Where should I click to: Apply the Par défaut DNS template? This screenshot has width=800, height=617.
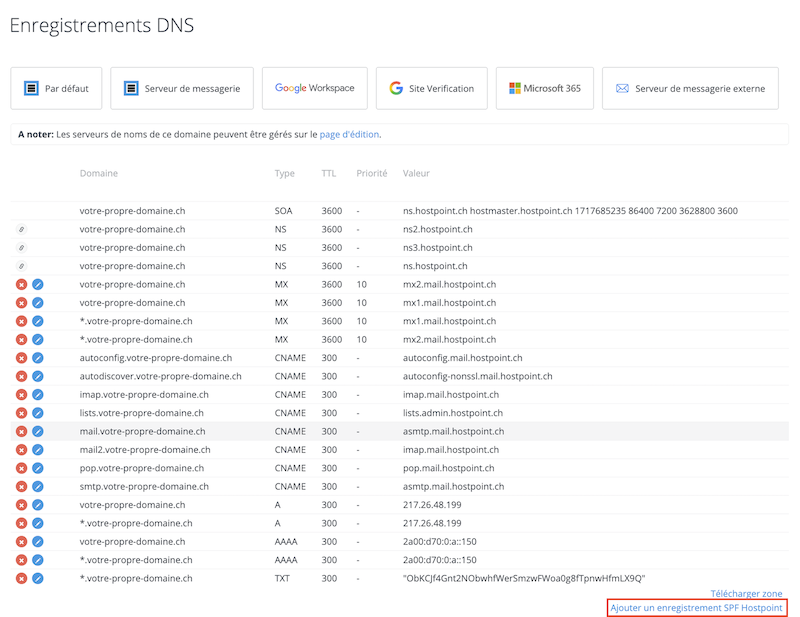[56, 88]
